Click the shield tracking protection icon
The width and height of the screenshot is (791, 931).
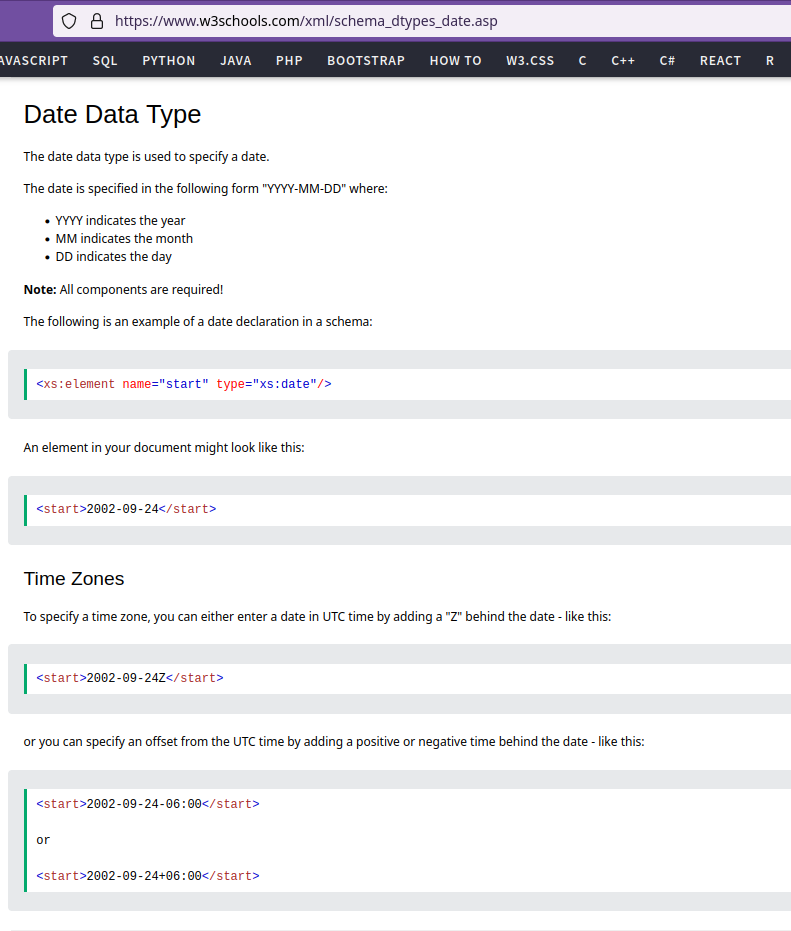pos(69,21)
